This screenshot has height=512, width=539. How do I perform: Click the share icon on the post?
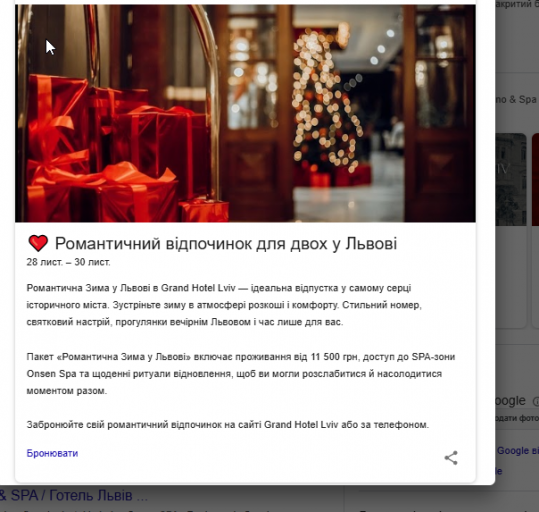(x=451, y=458)
